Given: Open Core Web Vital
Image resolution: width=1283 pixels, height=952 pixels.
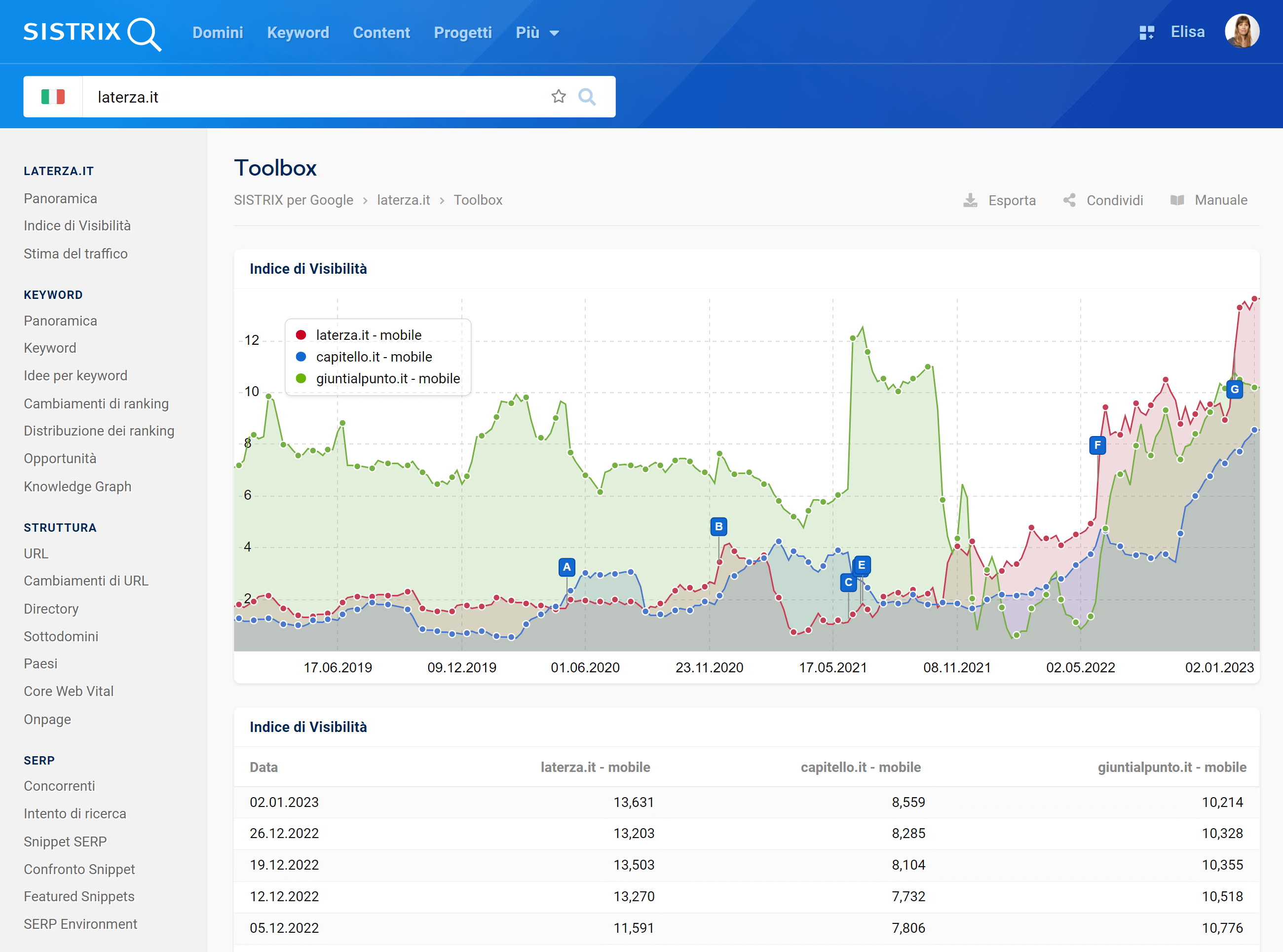Looking at the screenshot, I should [x=69, y=691].
